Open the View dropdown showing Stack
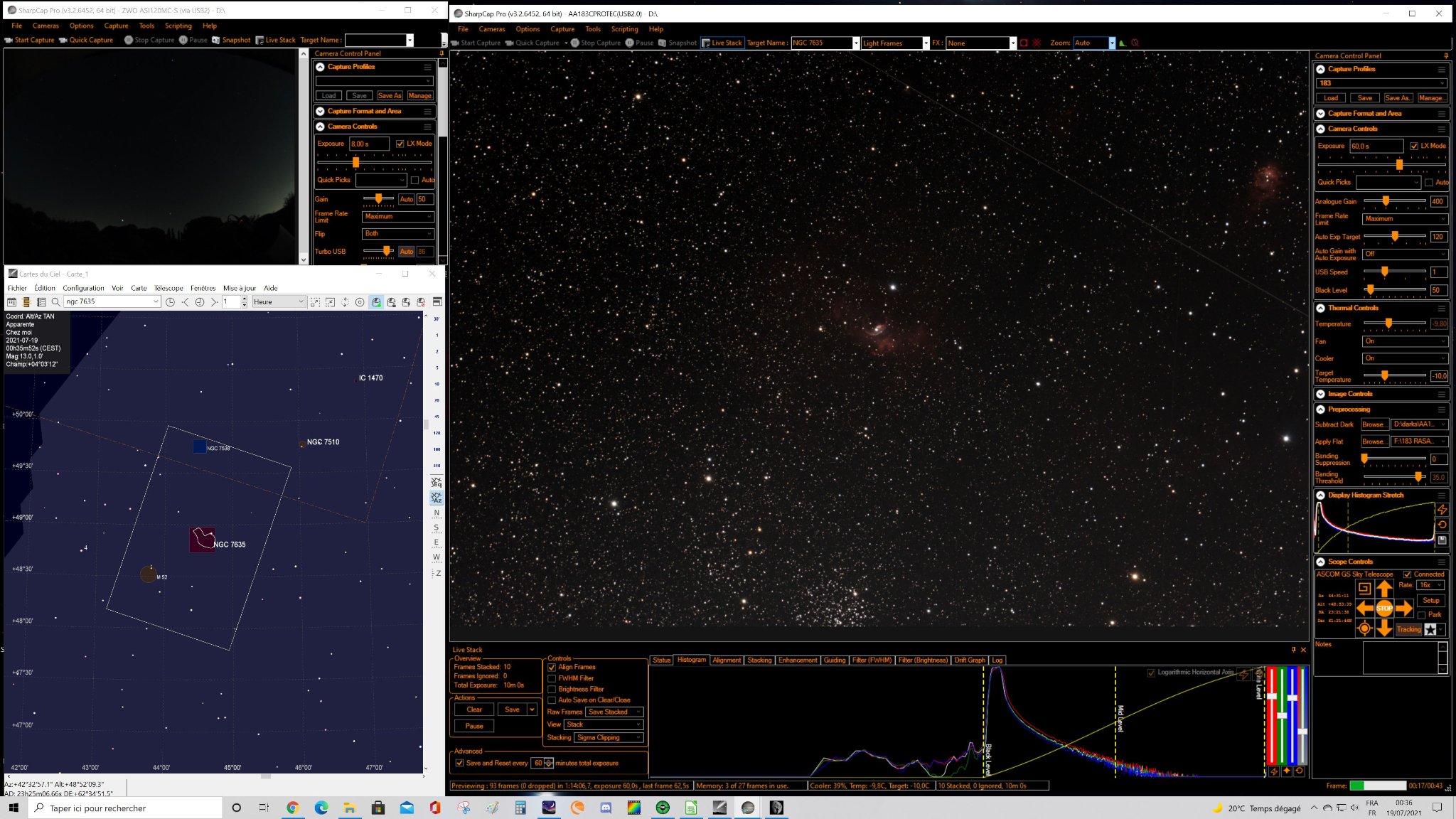 (x=604, y=724)
